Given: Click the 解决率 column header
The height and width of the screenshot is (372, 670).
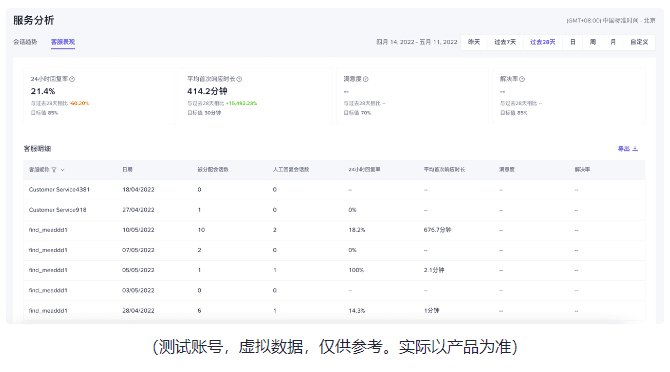Looking at the screenshot, I should [x=582, y=170].
